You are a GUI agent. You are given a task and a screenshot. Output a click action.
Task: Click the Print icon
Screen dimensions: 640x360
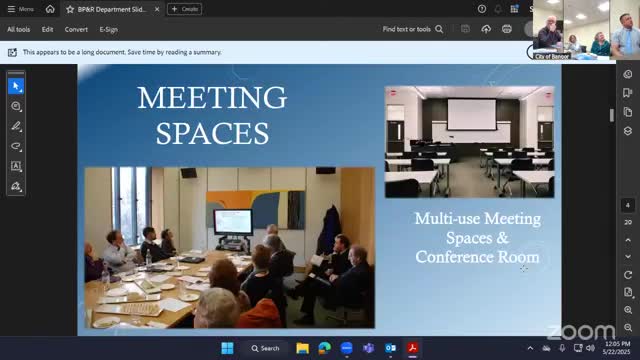tap(507, 29)
